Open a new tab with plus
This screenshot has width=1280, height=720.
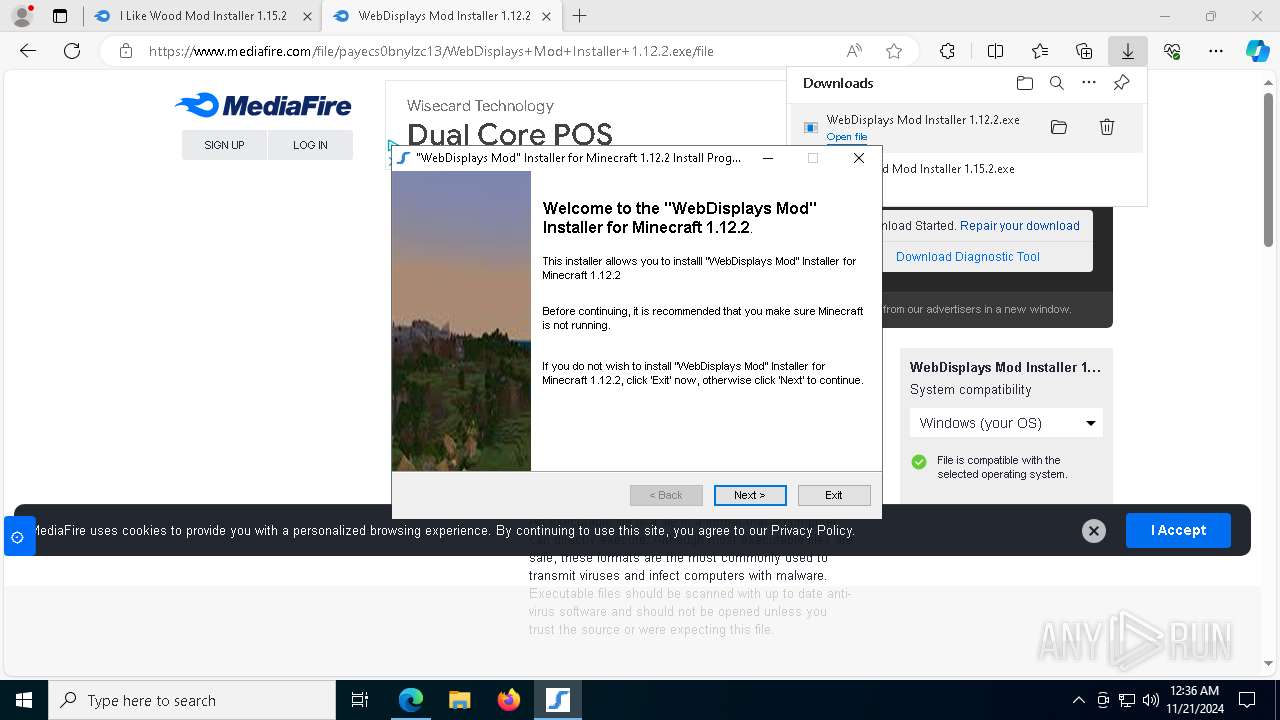[579, 16]
